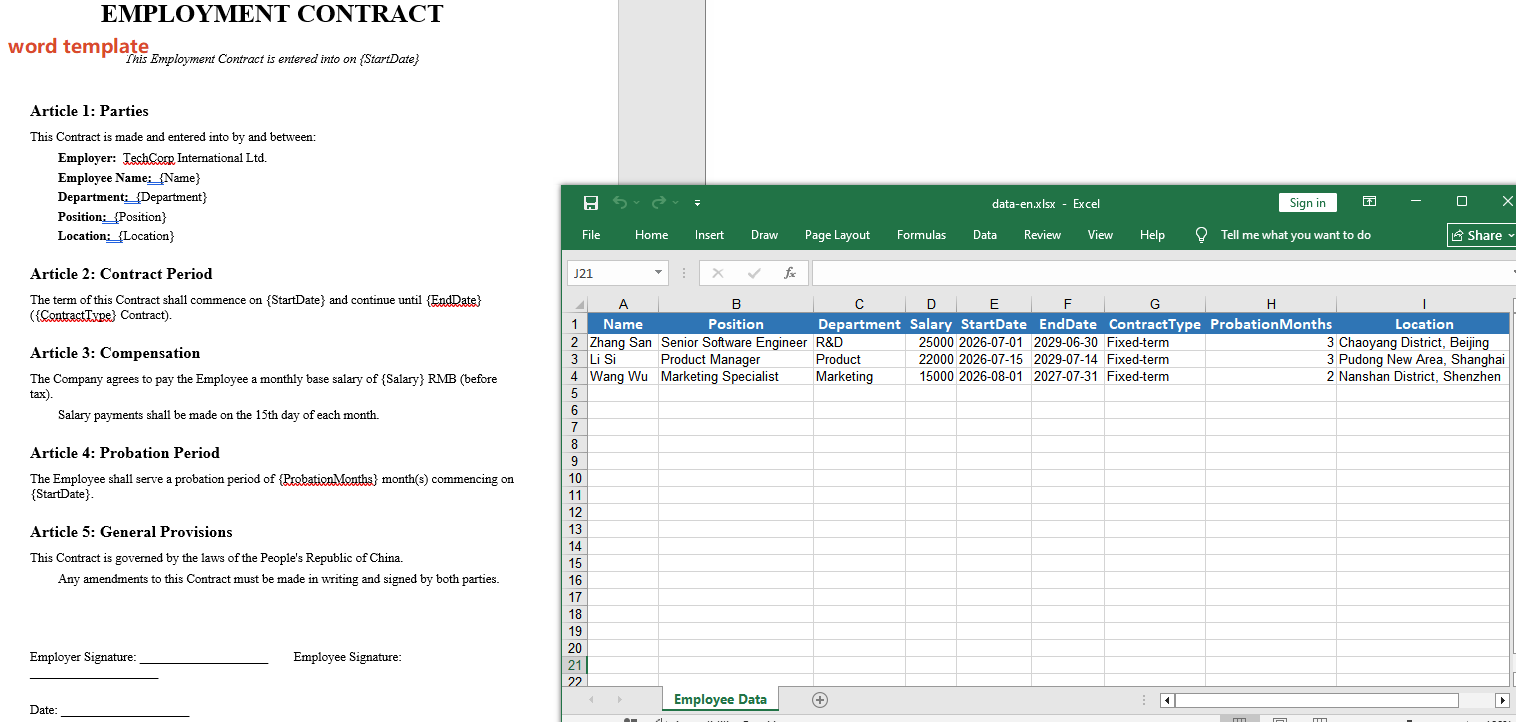Click {Name} placeholder in Word template

[x=180, y=178]
